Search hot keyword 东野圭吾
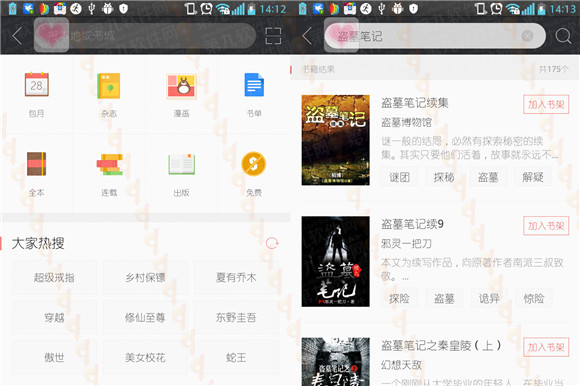Image resolution: width=580 pixels, height=386 pixels. click(236, 317)
